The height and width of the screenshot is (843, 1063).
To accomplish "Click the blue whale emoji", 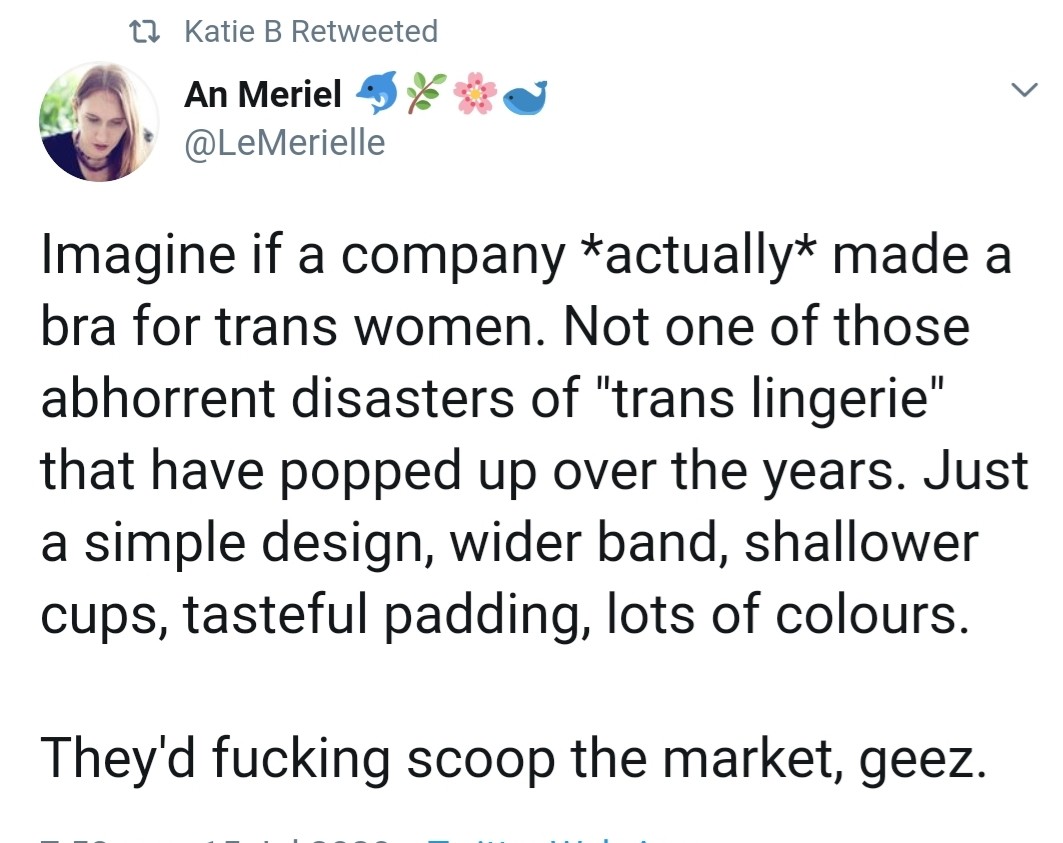I will [523, 96].
